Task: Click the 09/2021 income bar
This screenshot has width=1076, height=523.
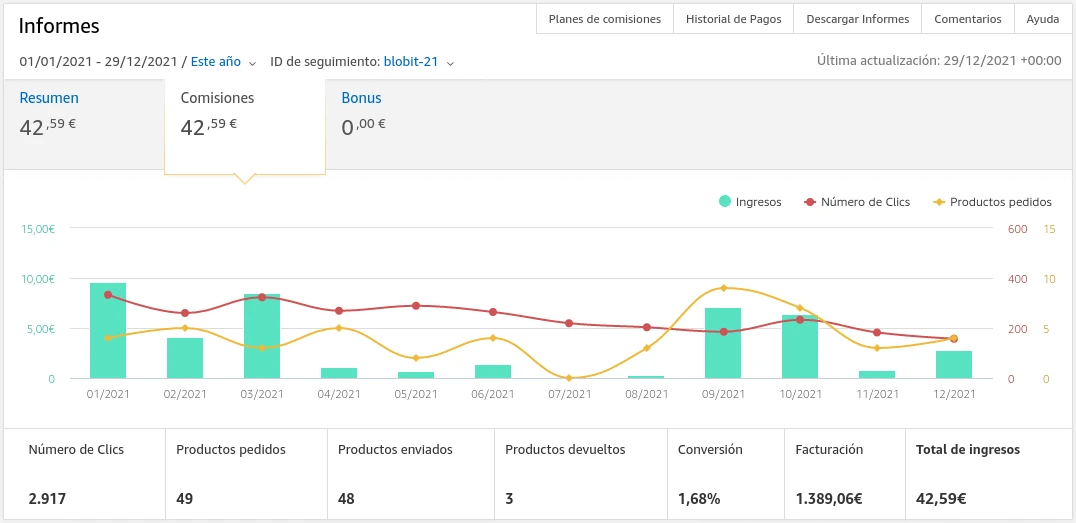Action: pos(723,343)
